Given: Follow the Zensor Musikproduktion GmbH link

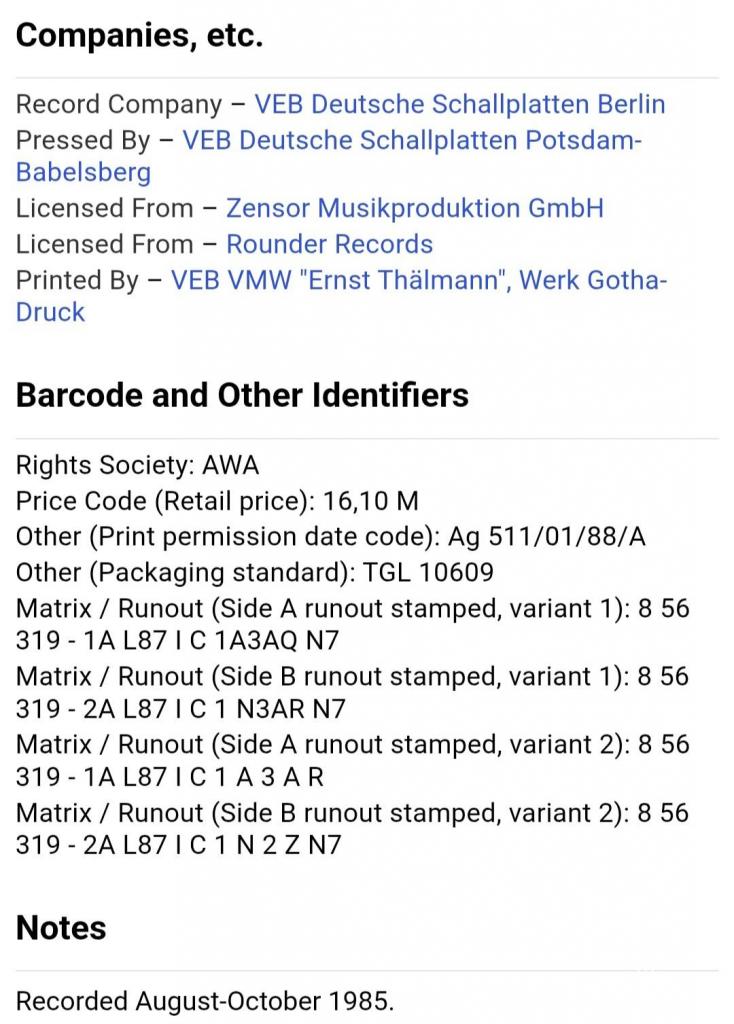Looking at the screenshot, I should (414, 209).
